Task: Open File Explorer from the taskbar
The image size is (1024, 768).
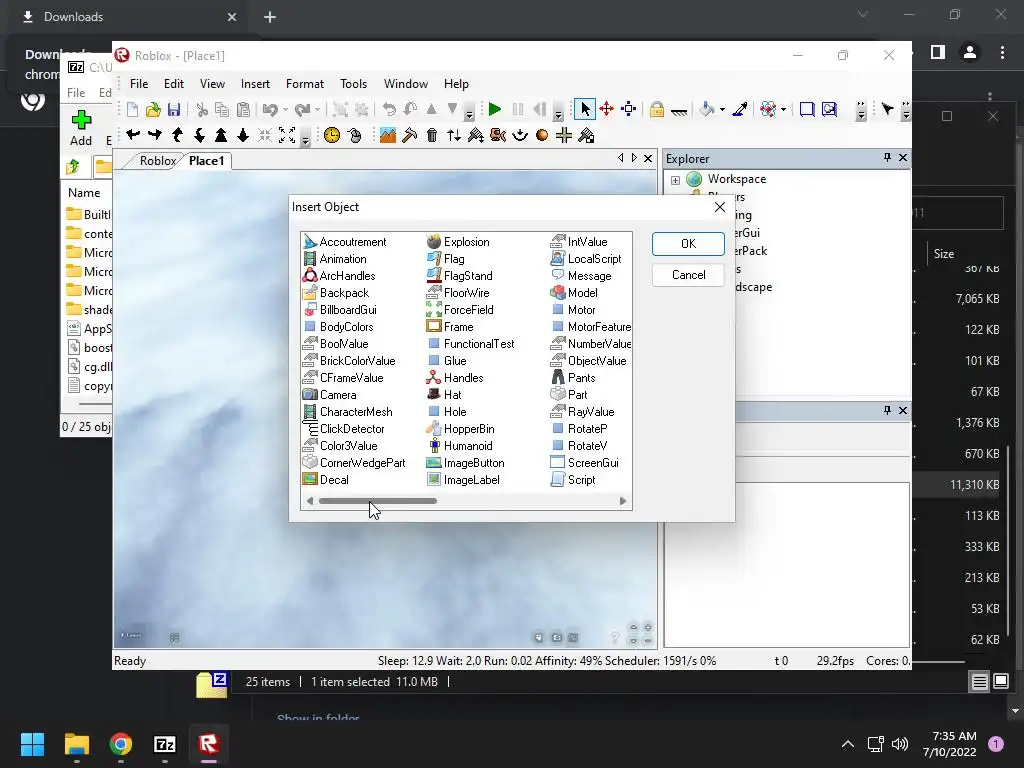Action: point(76,744)
